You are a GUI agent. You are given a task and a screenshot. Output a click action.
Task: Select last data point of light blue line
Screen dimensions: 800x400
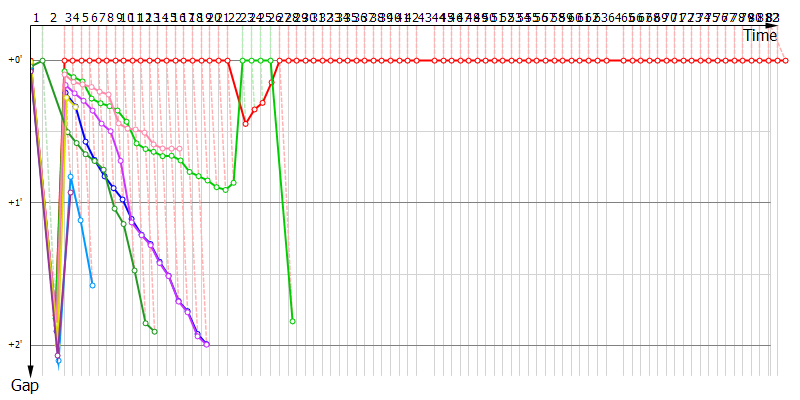pos(92,285)
